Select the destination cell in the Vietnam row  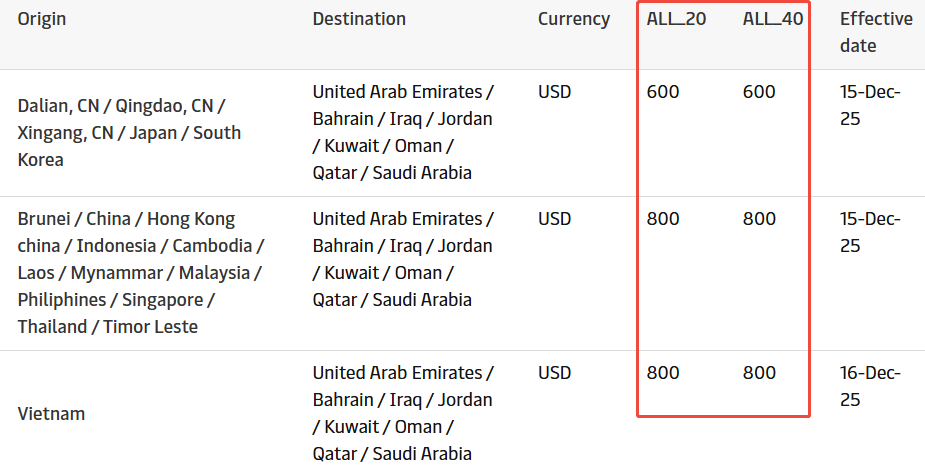tap(403, 413)
